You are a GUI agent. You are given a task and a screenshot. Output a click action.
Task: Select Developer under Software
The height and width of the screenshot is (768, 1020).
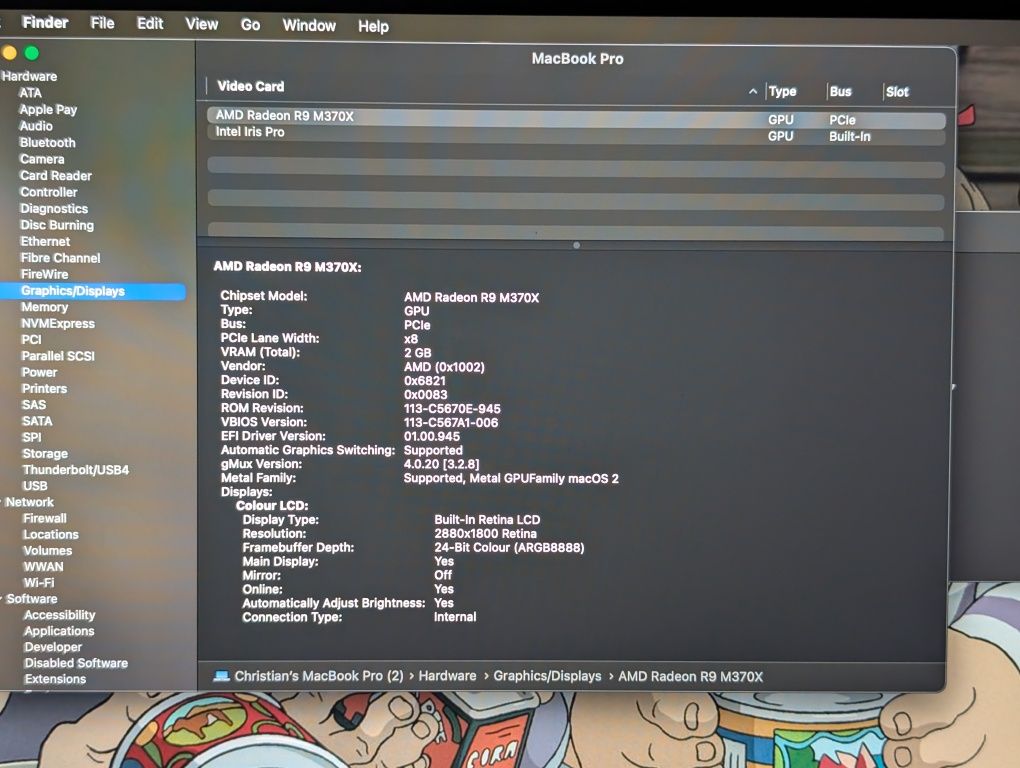[53, 647]
